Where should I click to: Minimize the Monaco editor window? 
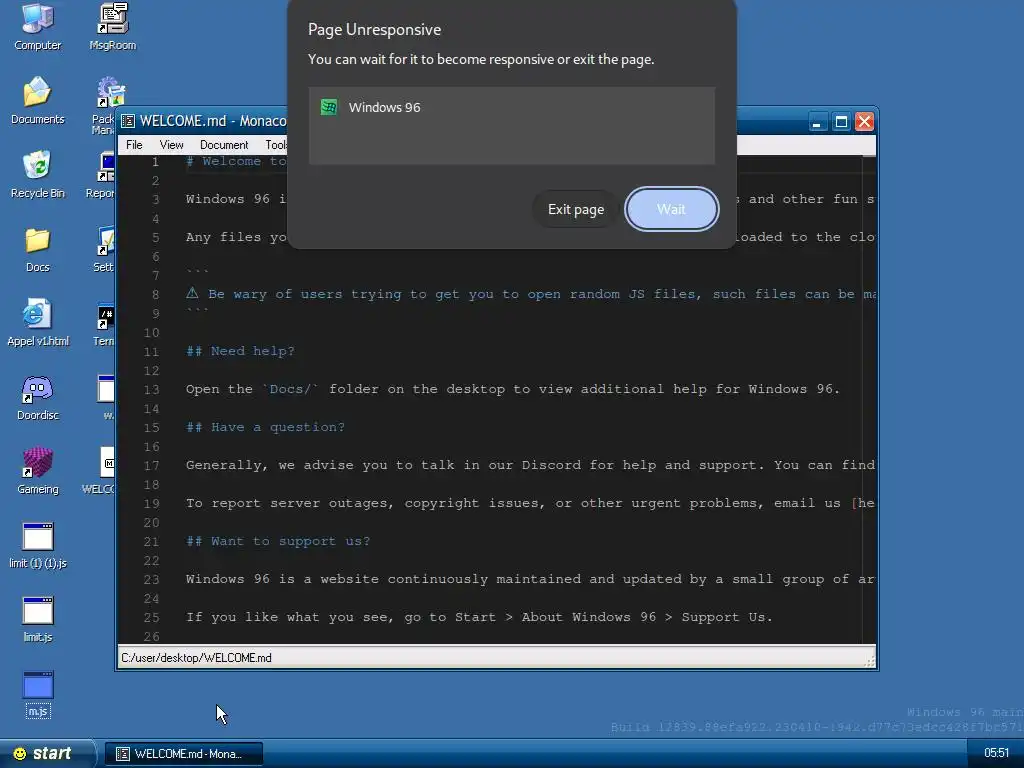point(817,121)
